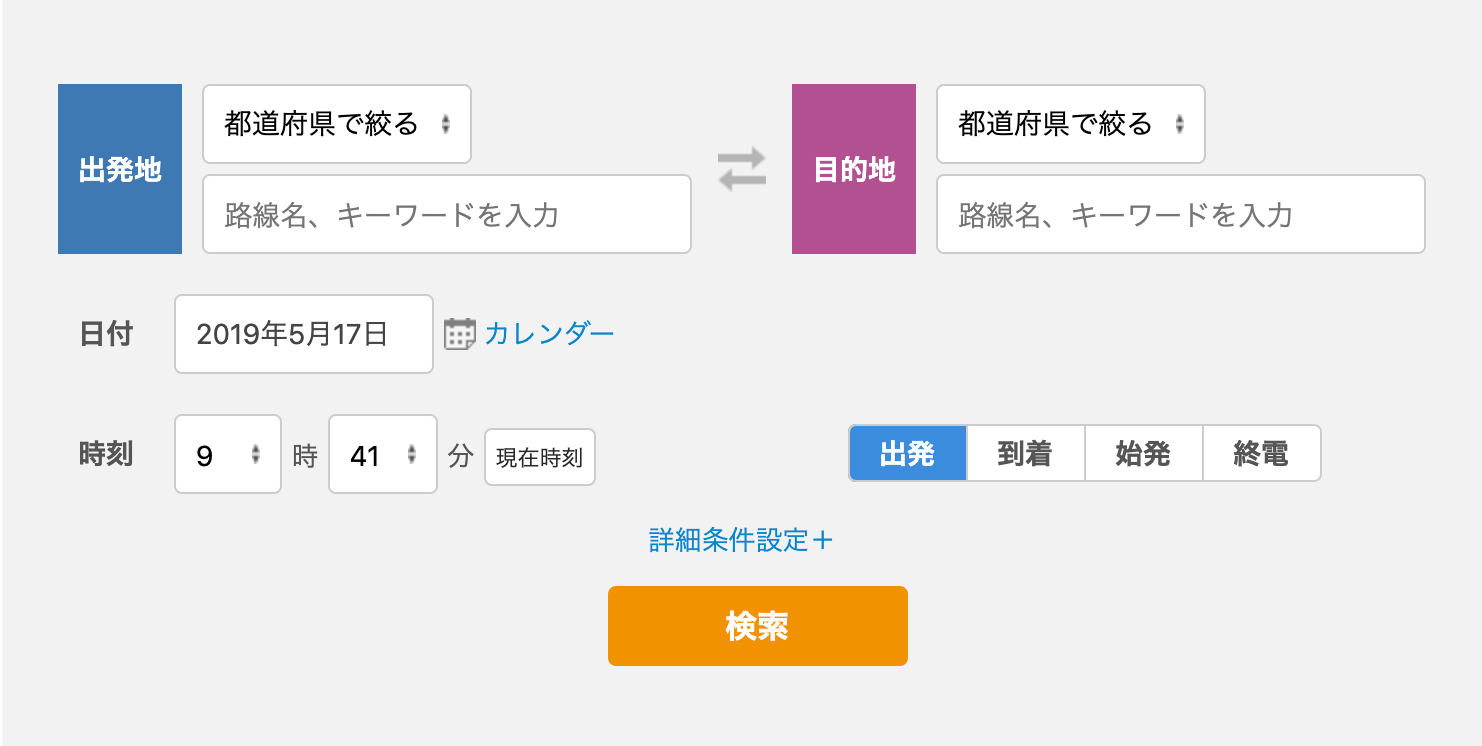Click the minute stepper arrows beside 41
1482x746 pixels.
pyautogui.click(x=413, y=454)
